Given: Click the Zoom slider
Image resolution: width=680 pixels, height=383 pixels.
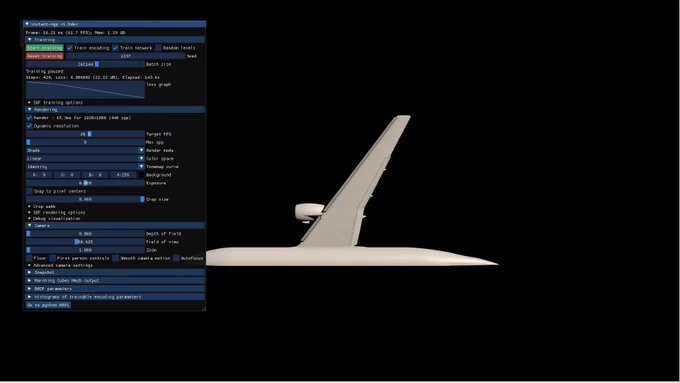Looking at the screenshot, I should pos(85,250).
